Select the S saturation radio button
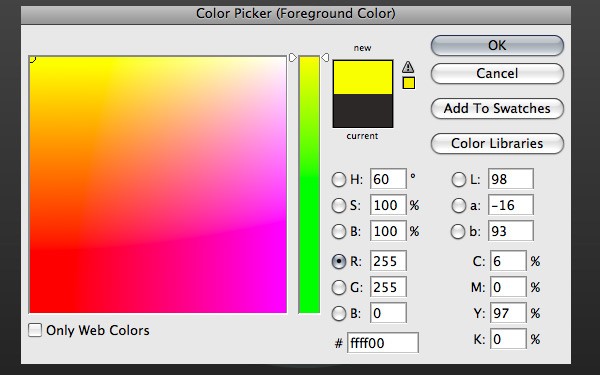Screen dimensions: 600x375 click(x=339, y=205)
